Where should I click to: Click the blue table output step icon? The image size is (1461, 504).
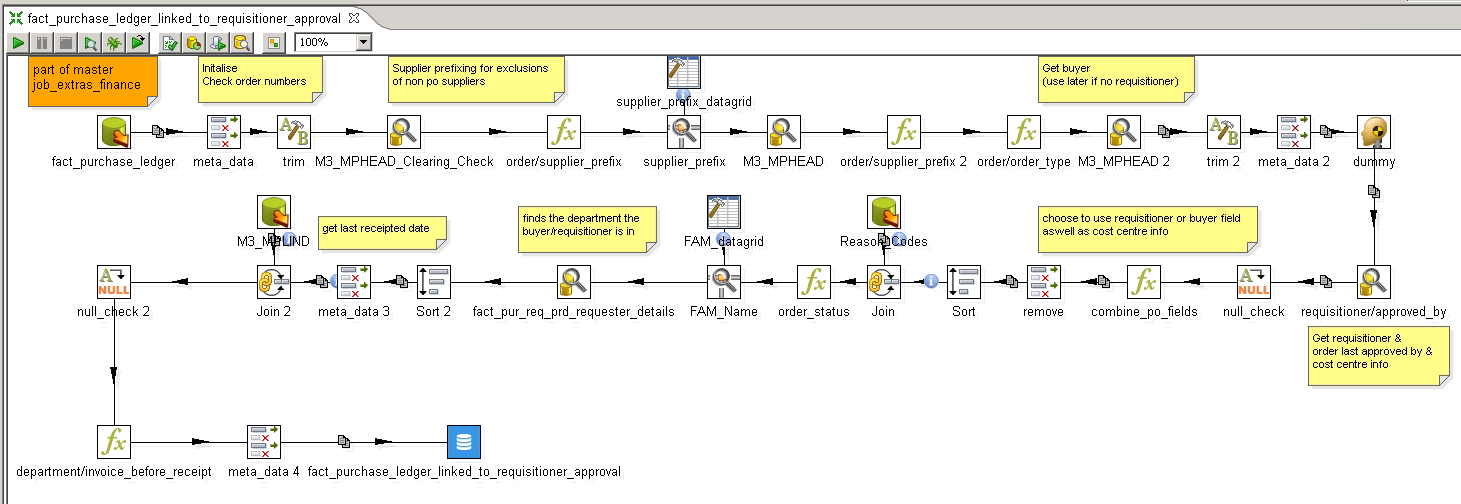tap(464, 442)
